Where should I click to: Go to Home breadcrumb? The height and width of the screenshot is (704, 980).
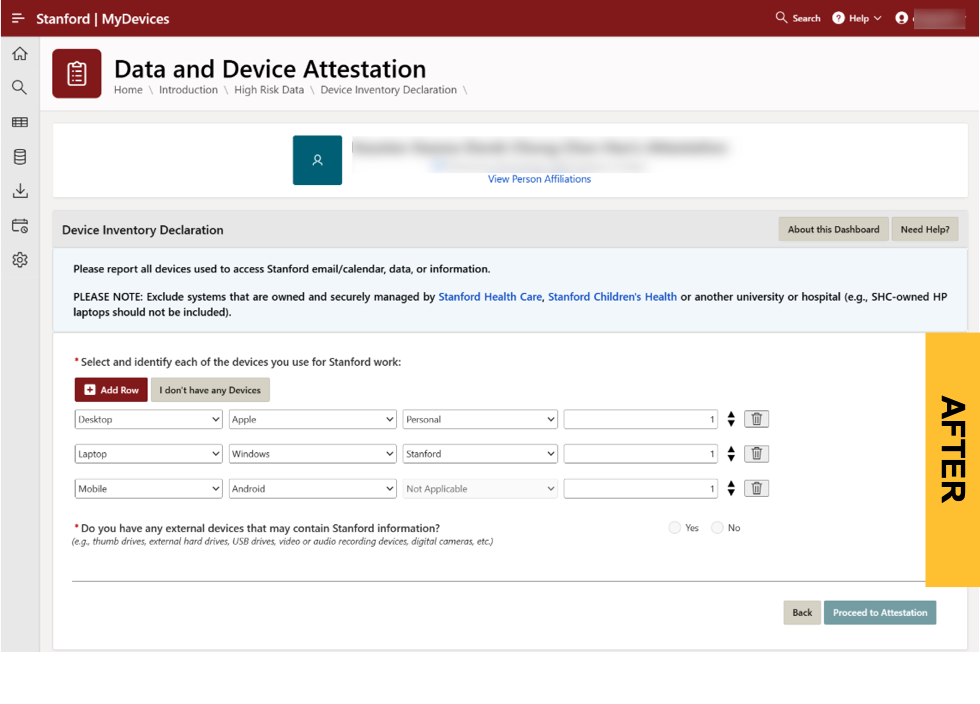click(x=128, y=90)
